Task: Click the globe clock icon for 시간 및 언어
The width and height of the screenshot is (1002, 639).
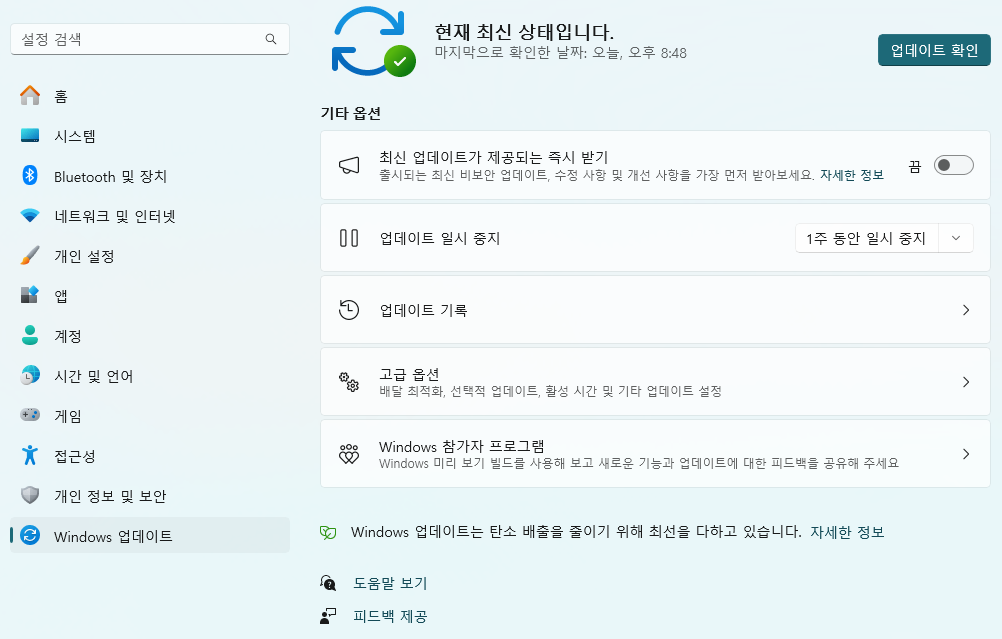Action: (x=30, y=375)
